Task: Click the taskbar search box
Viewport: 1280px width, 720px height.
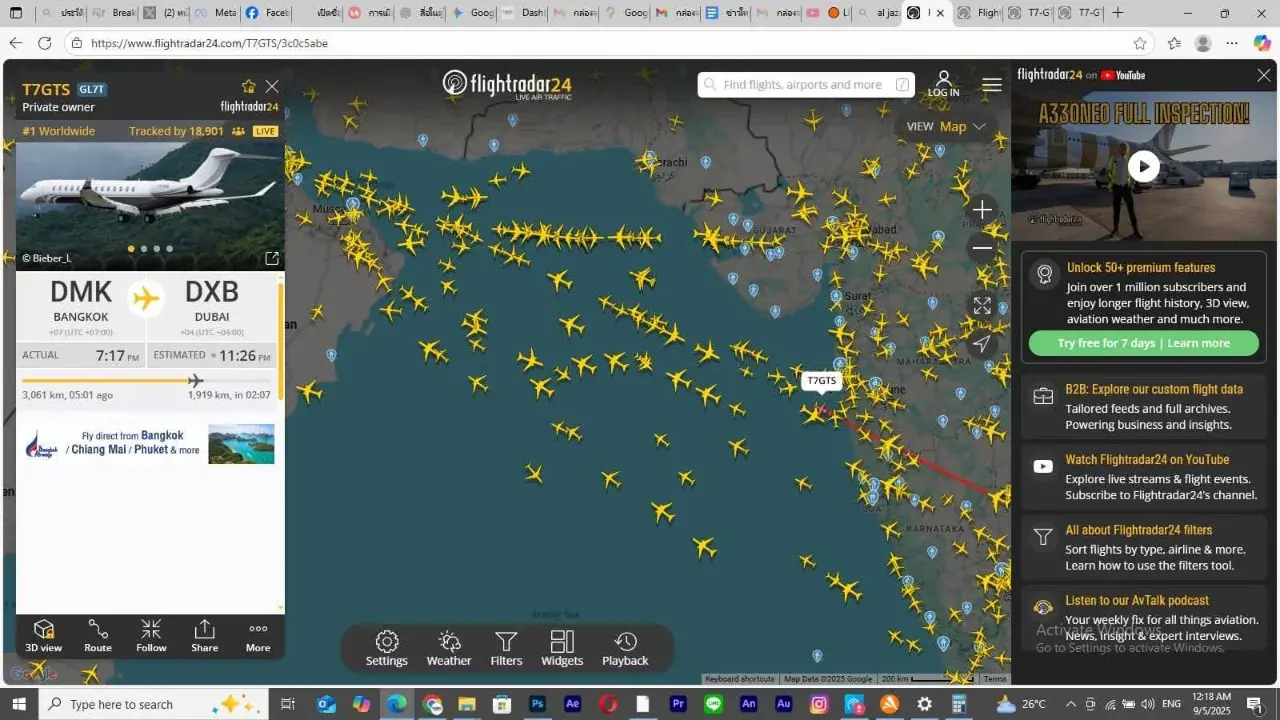Action: pyautogui.click(x=153, y=704)
